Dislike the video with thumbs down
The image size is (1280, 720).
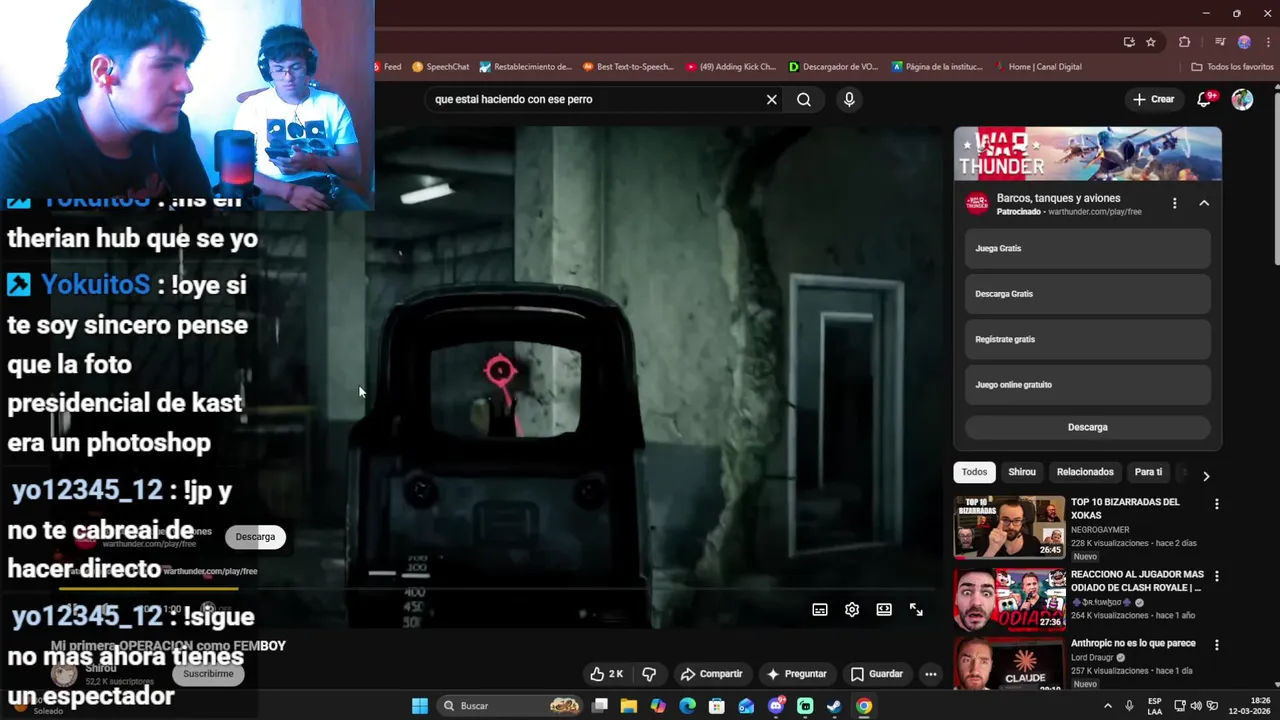point(649,674)
